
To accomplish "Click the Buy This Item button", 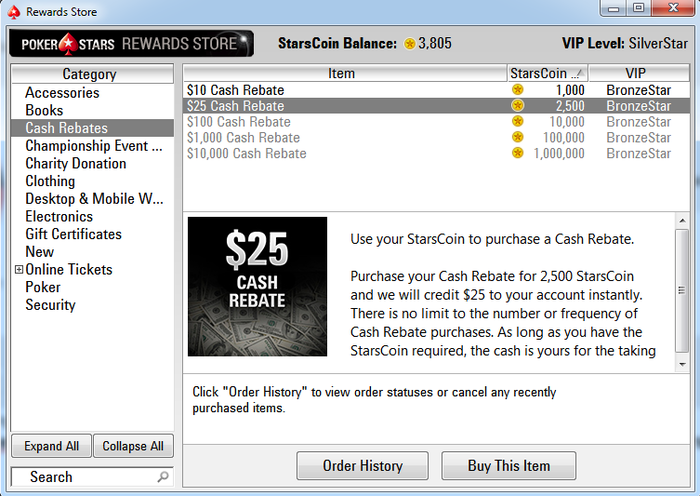I will (x=508, y=466).
